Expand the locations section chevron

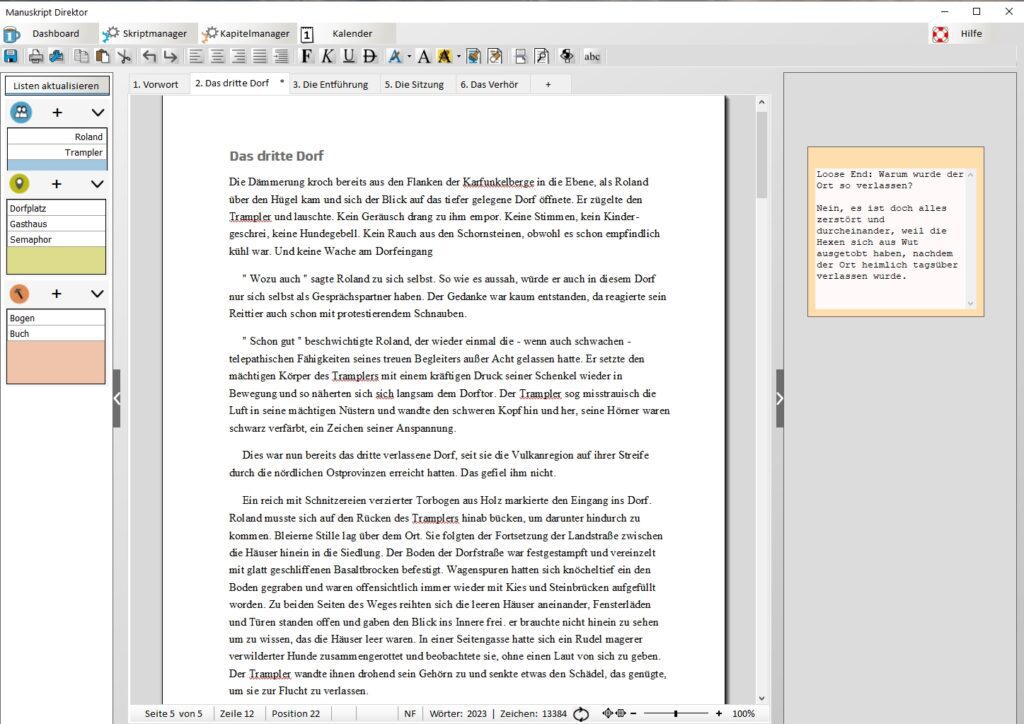[96, 185]
